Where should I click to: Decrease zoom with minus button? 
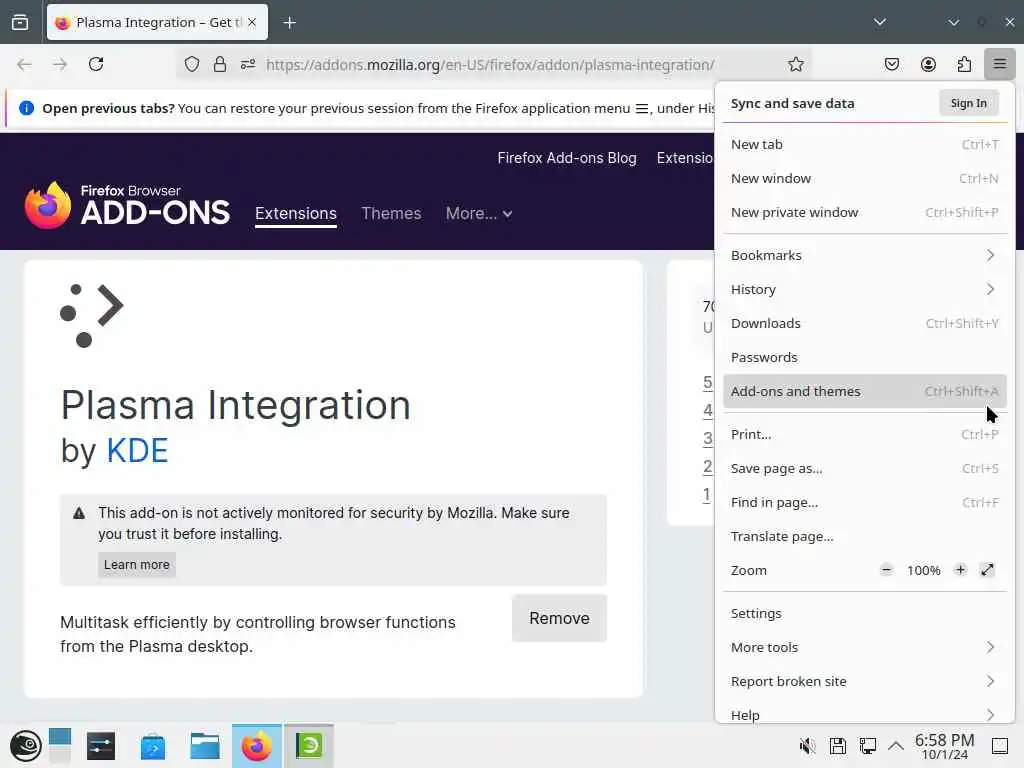tap(886, 570)
